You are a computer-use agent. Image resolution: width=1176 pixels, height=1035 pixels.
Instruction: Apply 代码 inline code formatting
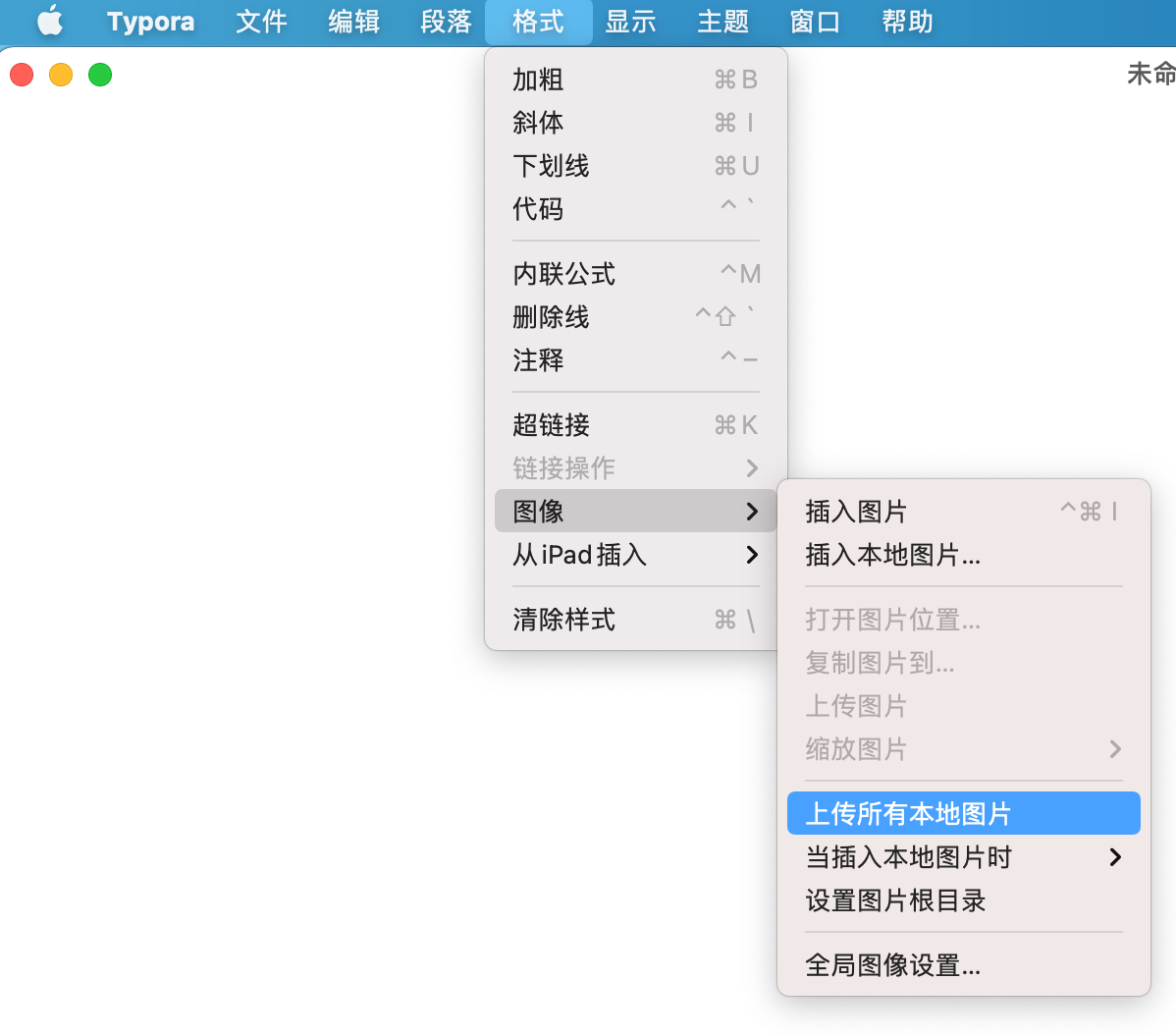(x=635, y=208)
